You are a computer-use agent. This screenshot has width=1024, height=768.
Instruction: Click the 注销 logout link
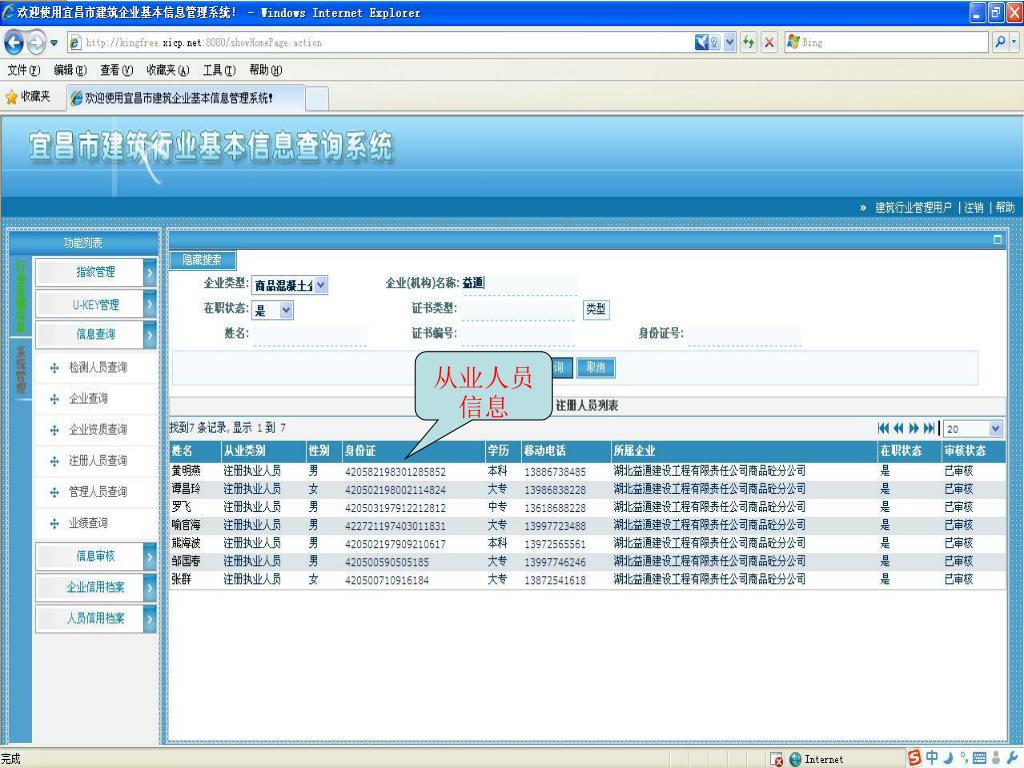pos(974,208)
